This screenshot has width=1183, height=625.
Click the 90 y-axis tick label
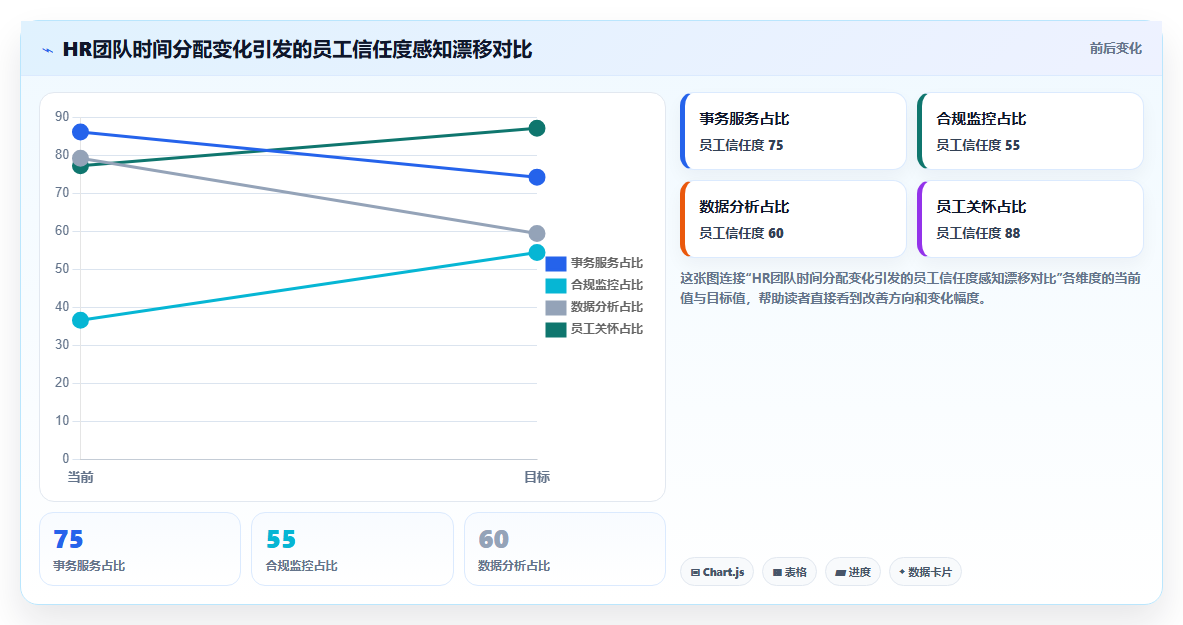coord(62,117)
